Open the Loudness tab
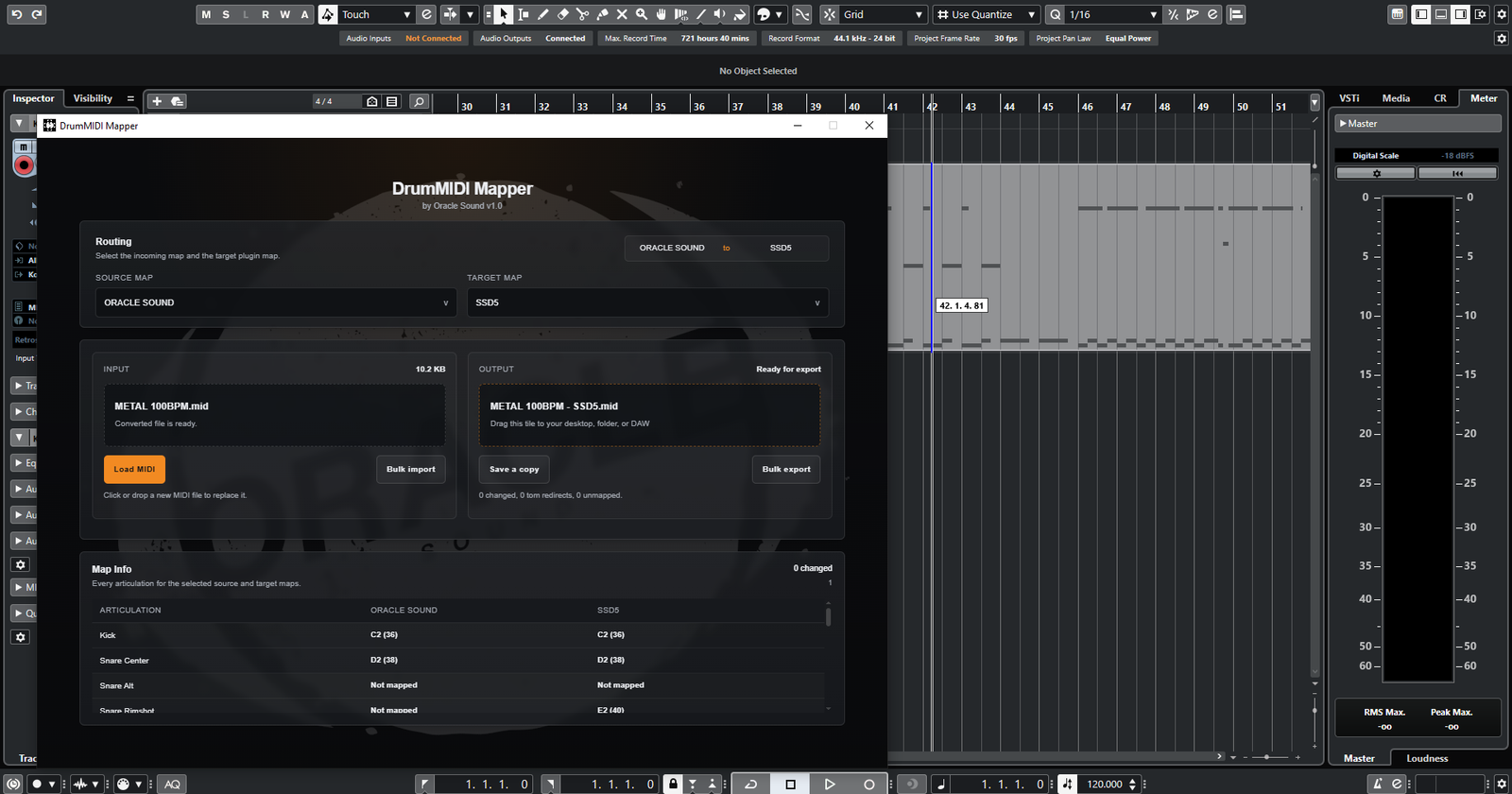This screenshot has height=794, width=1512. click(x=1426, y=758)
